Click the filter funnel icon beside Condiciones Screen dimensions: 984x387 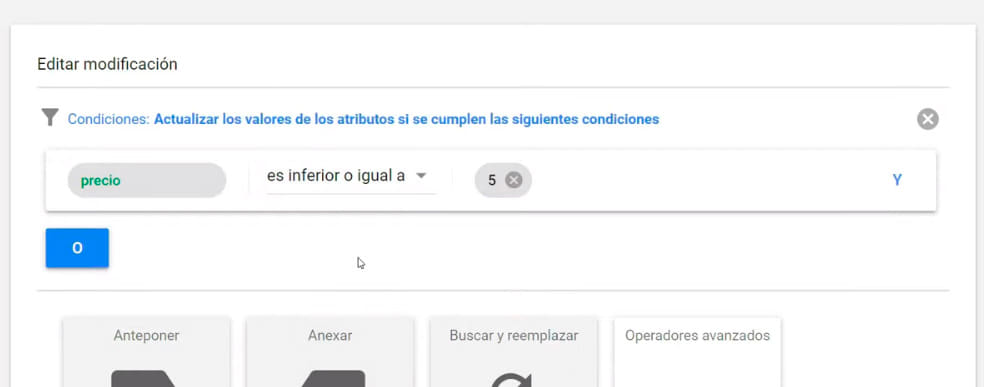(x=50, y=117)
